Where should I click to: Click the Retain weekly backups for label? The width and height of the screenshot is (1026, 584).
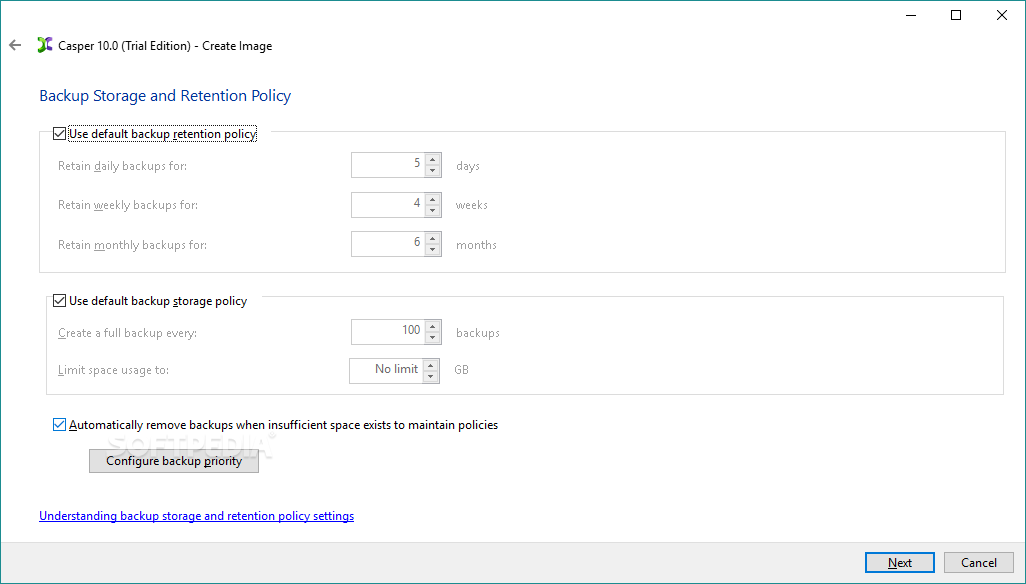pos(128,205)
